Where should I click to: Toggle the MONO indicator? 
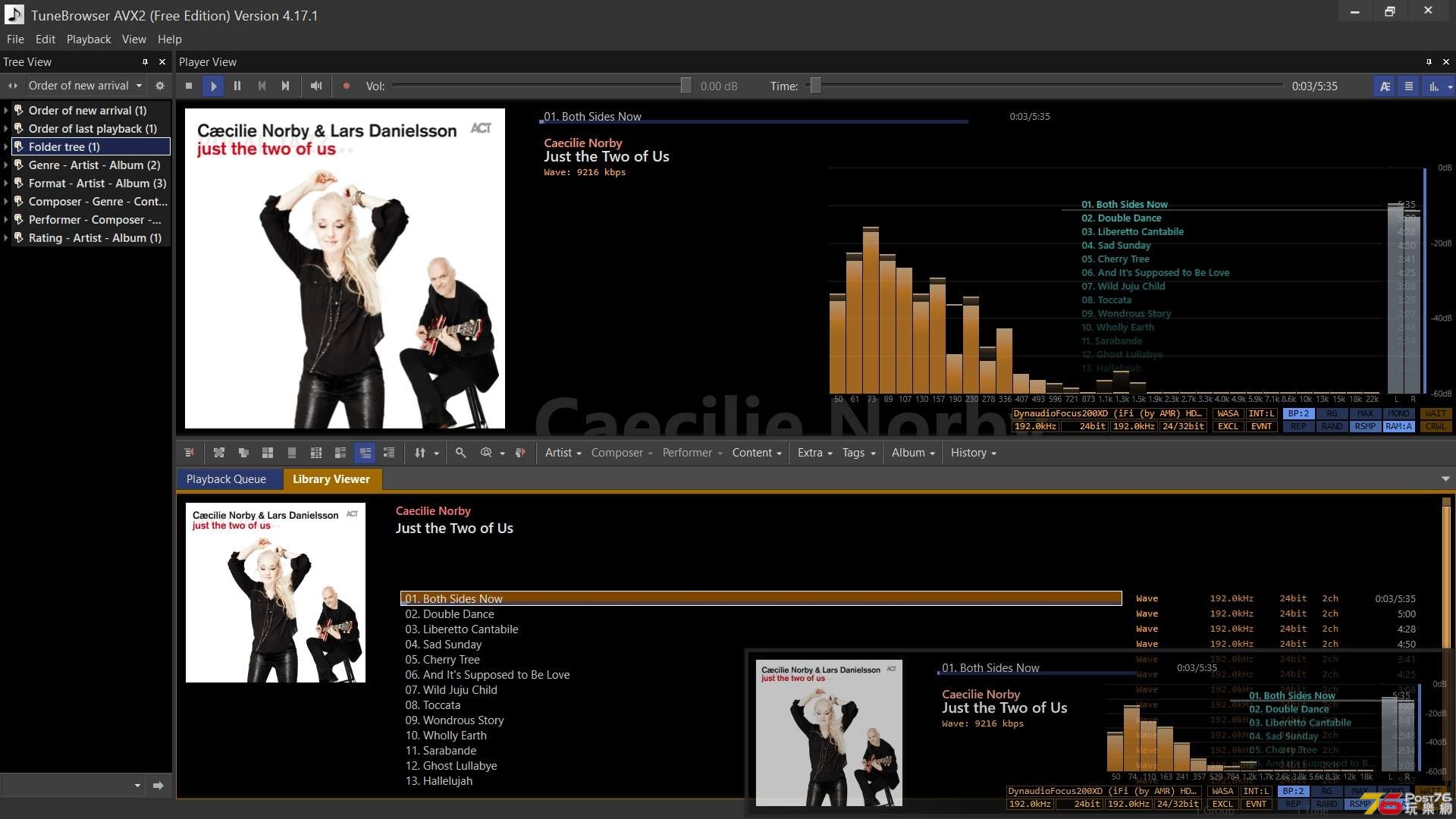point(1398,413)
